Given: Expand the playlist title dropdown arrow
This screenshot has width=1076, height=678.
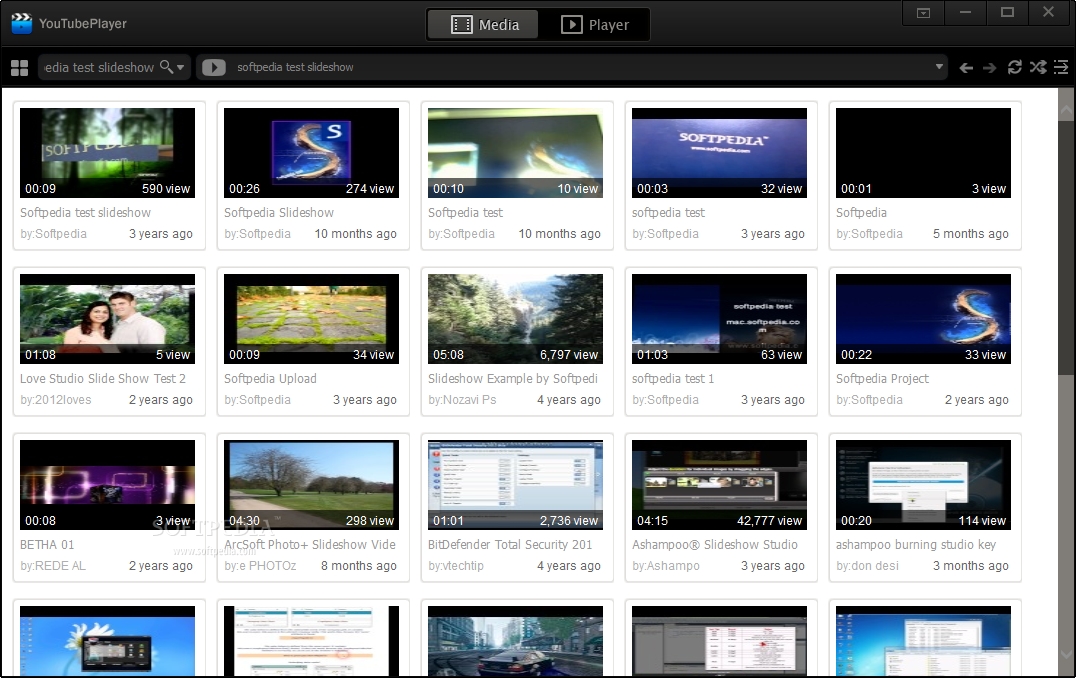Looking at the screenshot, I should click(x=939, y=67).
